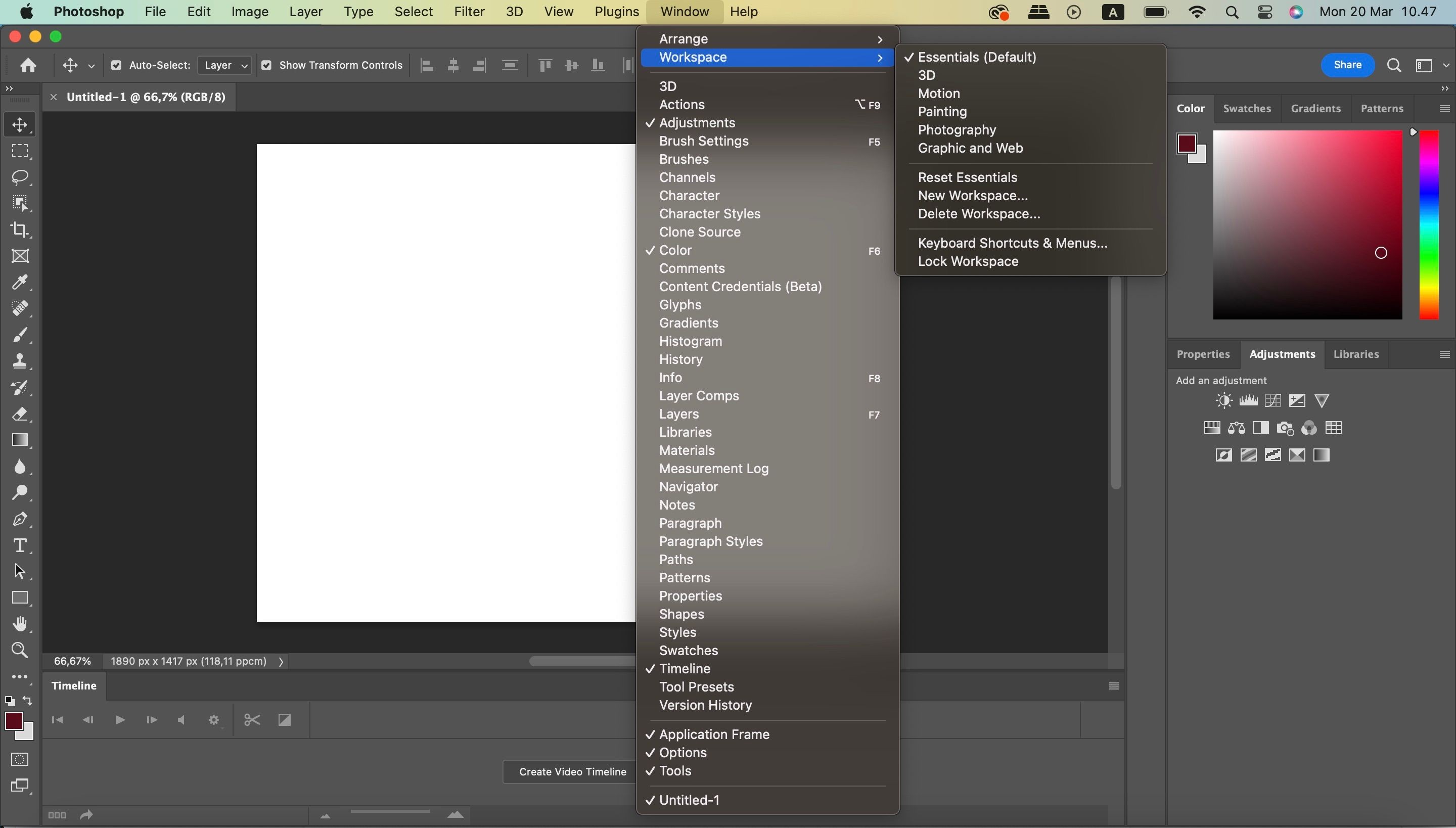Add a Levels adjustment
Image resolution: width=1456 pixels, height=828 pixels.
click(1248, 401)
